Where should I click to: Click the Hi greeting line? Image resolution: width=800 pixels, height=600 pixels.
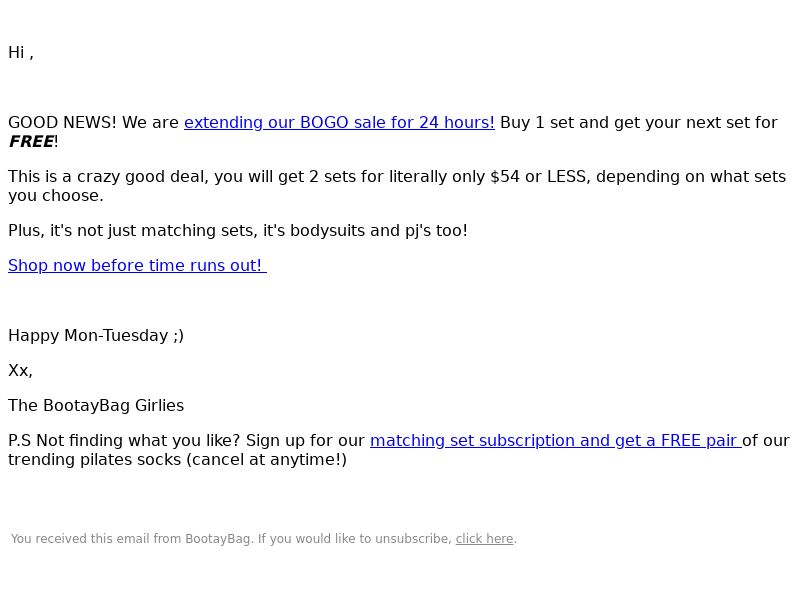pyautogui.click(x=21, y=53)
